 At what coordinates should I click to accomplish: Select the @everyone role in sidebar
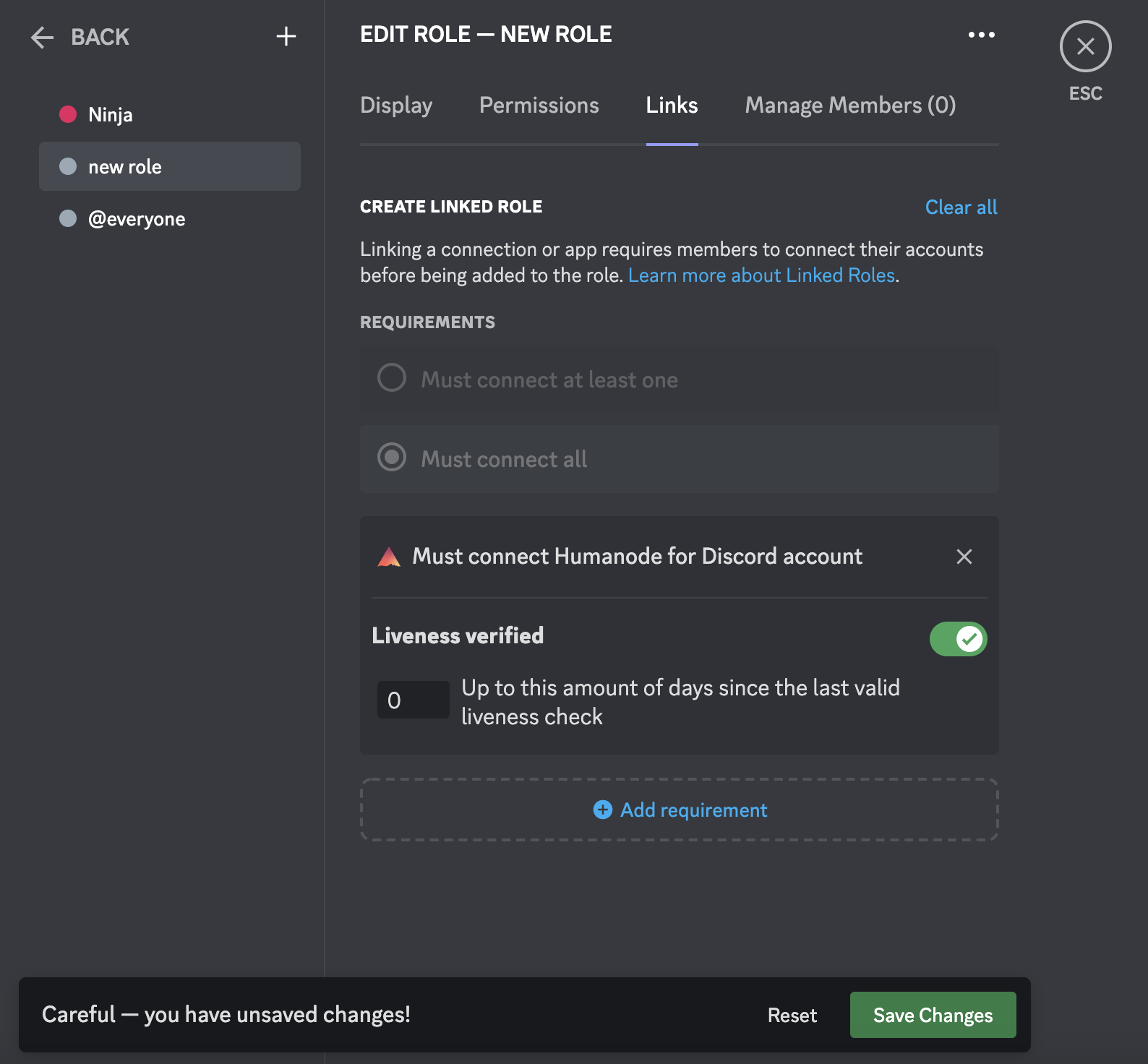pyautogui.click(x=137, y=219)
